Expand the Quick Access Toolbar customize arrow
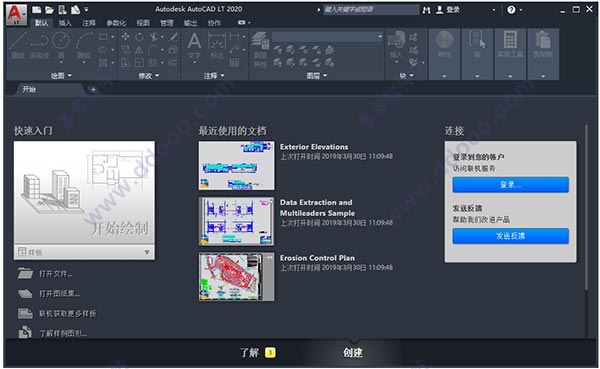600x369 pixels. pos(87,10)
